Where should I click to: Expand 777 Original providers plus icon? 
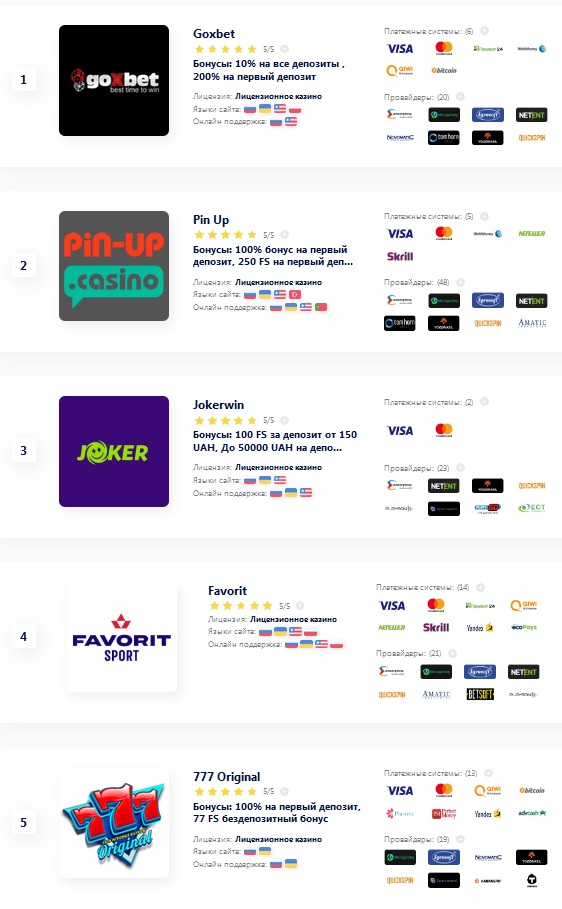461,839
